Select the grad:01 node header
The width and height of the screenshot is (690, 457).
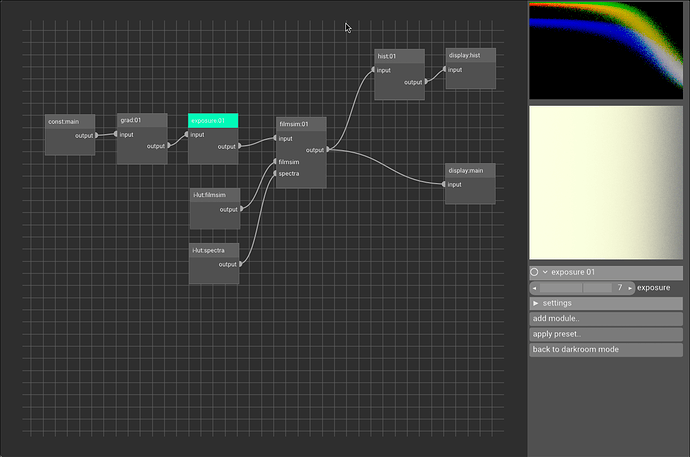click(141, 120)
